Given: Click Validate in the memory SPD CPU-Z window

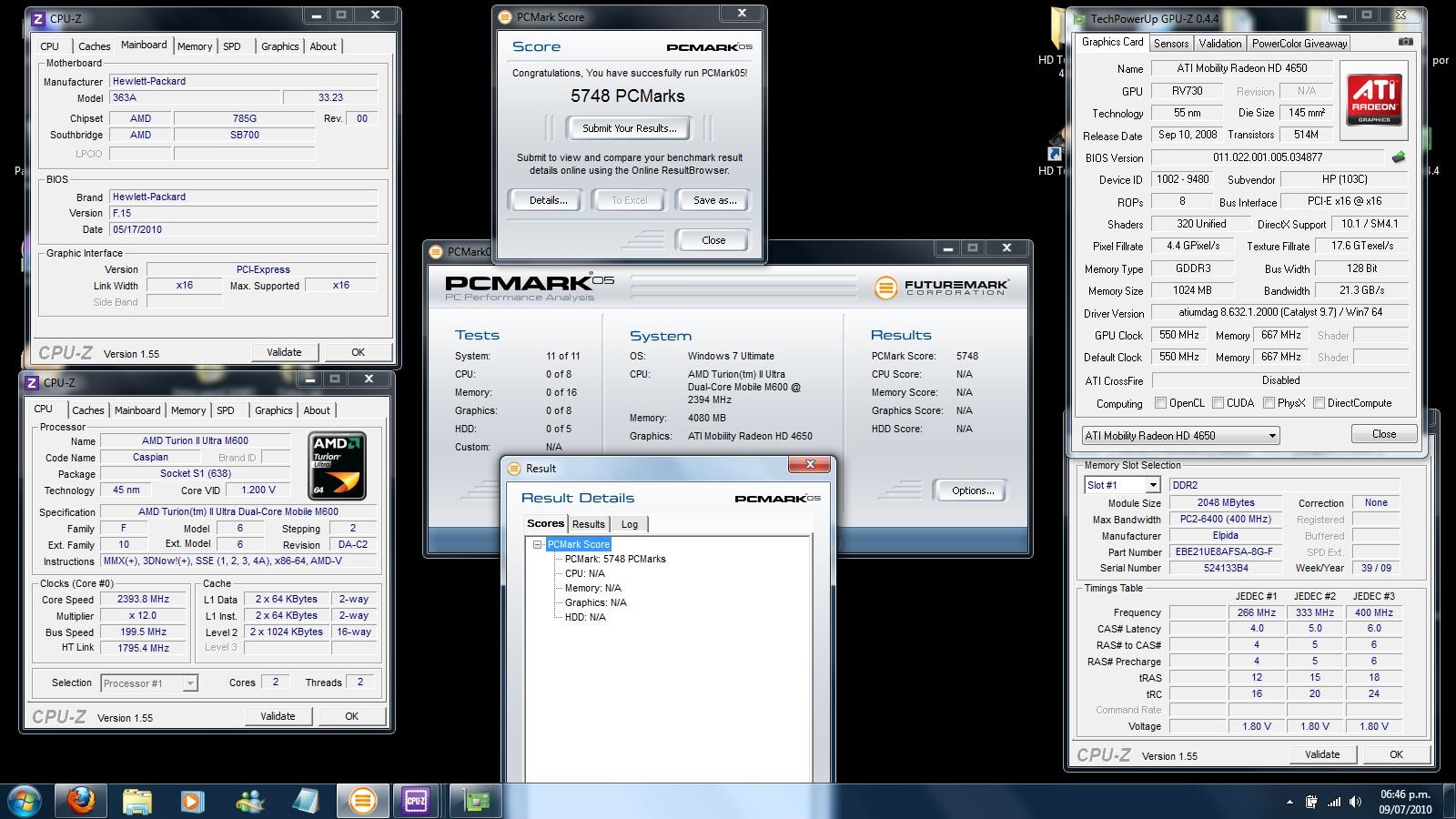Looking at the screenshot, I should click(x=1322, y=754).
